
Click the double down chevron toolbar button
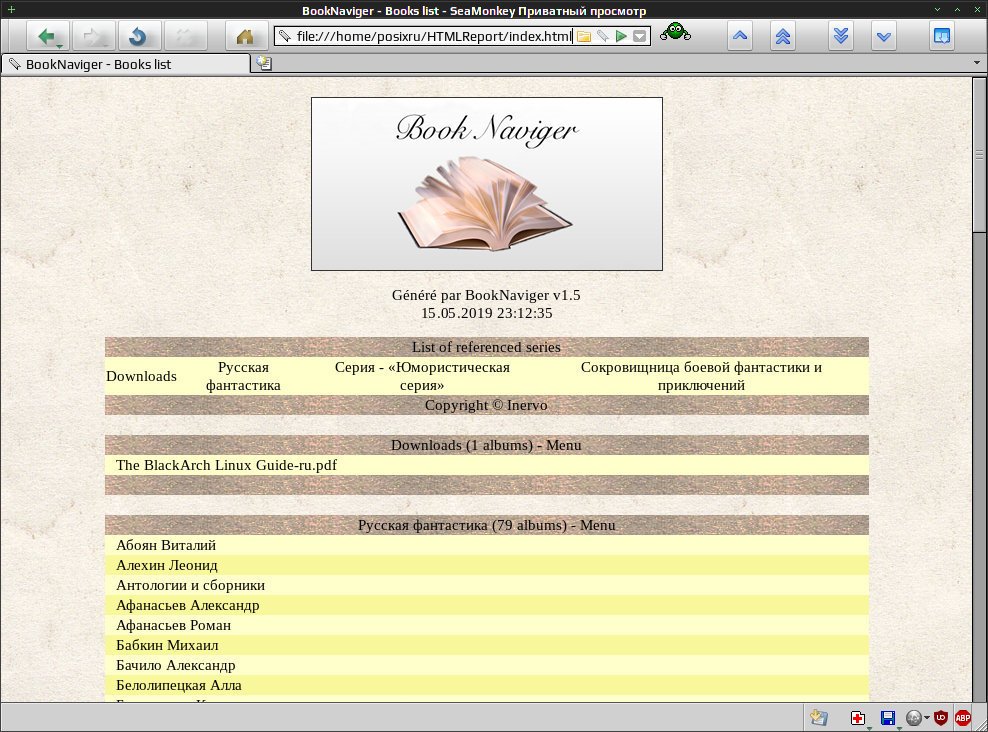click(841, 36)
